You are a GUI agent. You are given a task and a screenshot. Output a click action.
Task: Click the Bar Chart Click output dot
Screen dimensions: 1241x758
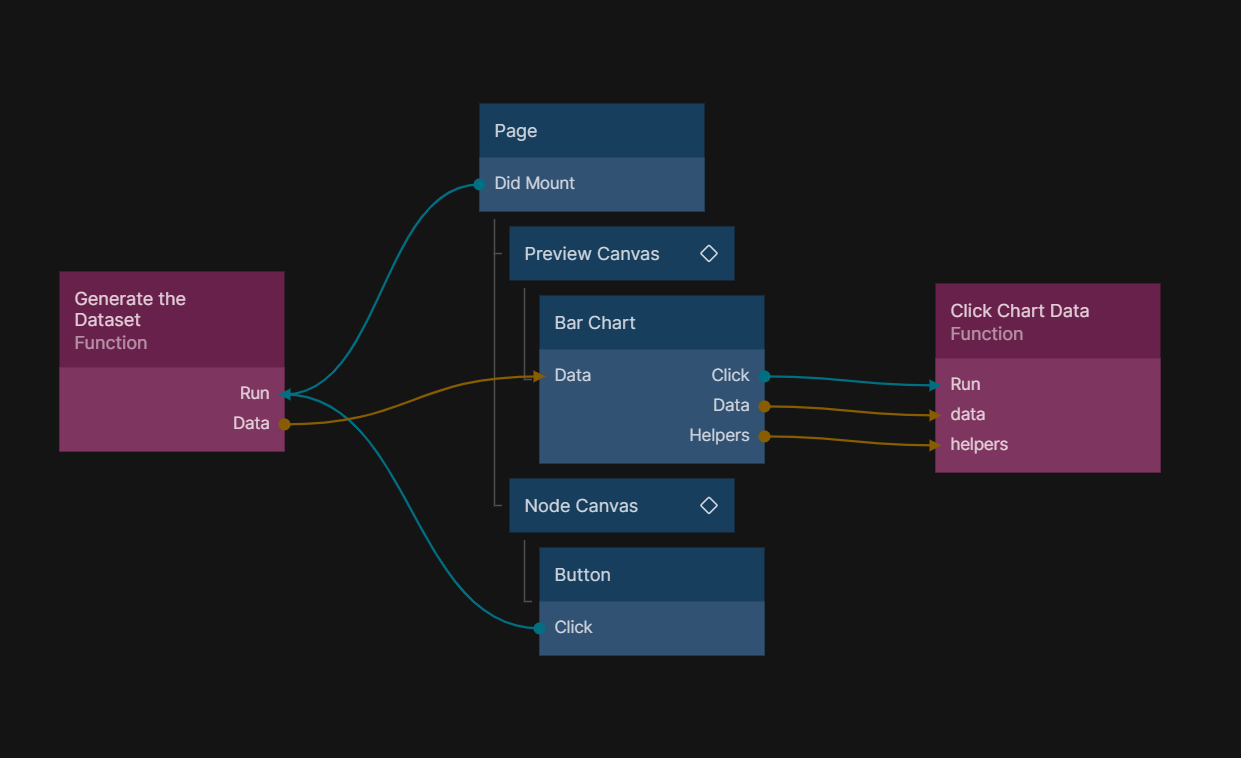(x=764, y=376)
